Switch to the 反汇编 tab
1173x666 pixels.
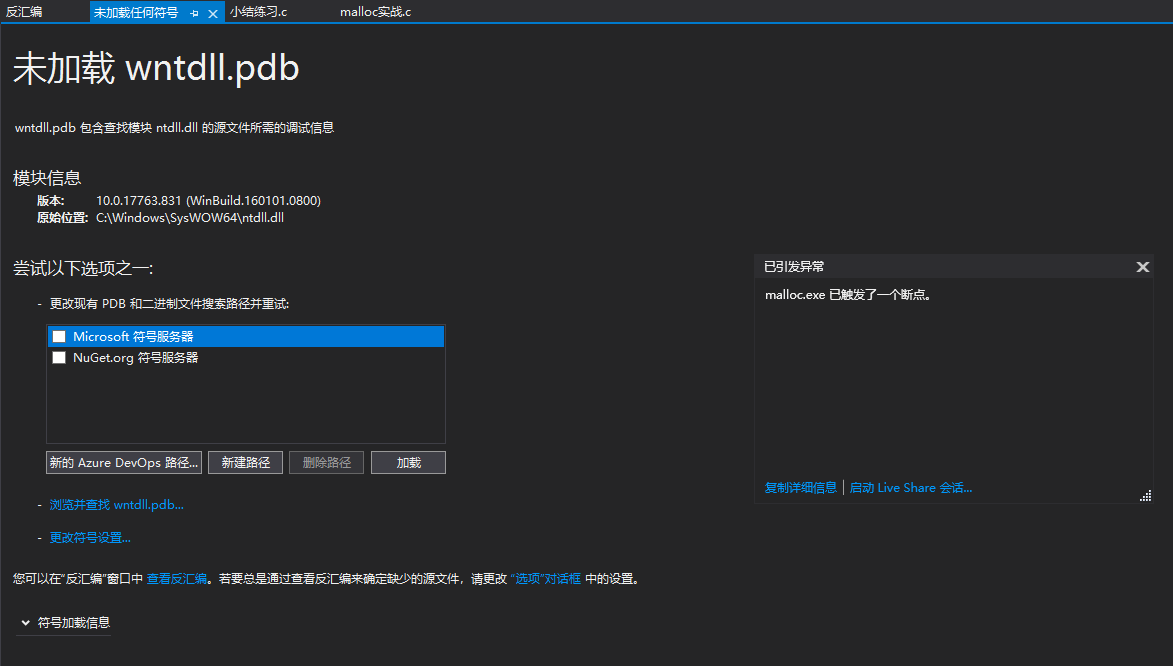coord(24,12)
